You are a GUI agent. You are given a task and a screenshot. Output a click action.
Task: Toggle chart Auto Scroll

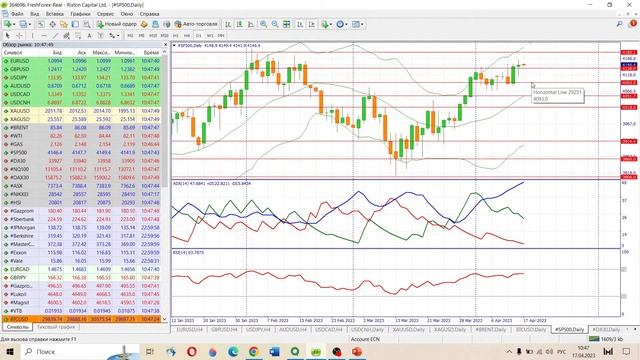point(300,24)
